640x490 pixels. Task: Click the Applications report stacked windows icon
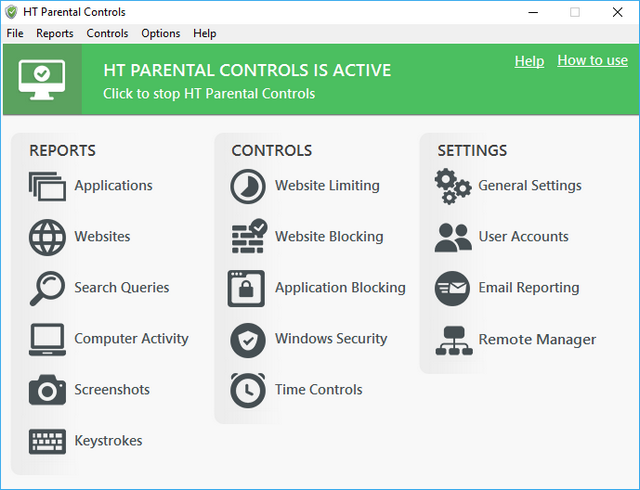click(47, 187)
